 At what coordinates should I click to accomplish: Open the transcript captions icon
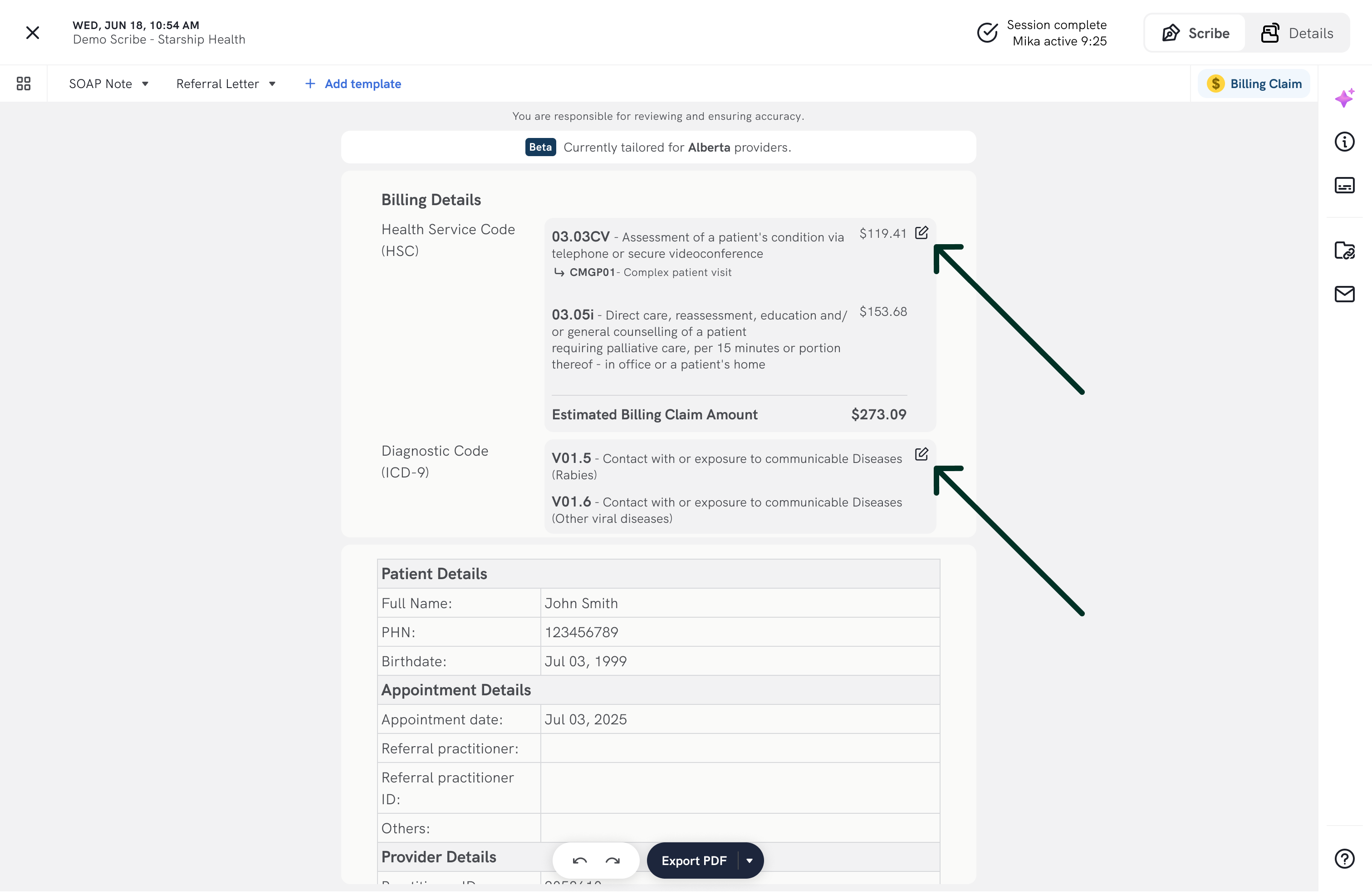click(1344, 186)
